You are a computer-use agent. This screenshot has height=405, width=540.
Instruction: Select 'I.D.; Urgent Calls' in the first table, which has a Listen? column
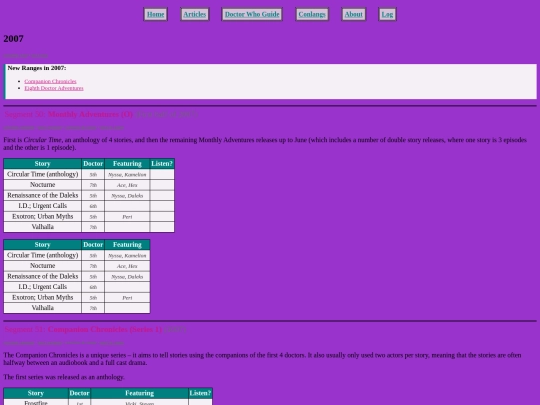(x=43, y=206)
